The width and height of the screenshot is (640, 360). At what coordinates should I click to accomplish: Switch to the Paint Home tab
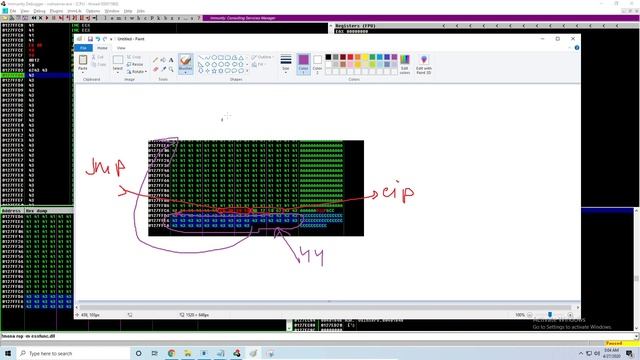pos(102,48)
